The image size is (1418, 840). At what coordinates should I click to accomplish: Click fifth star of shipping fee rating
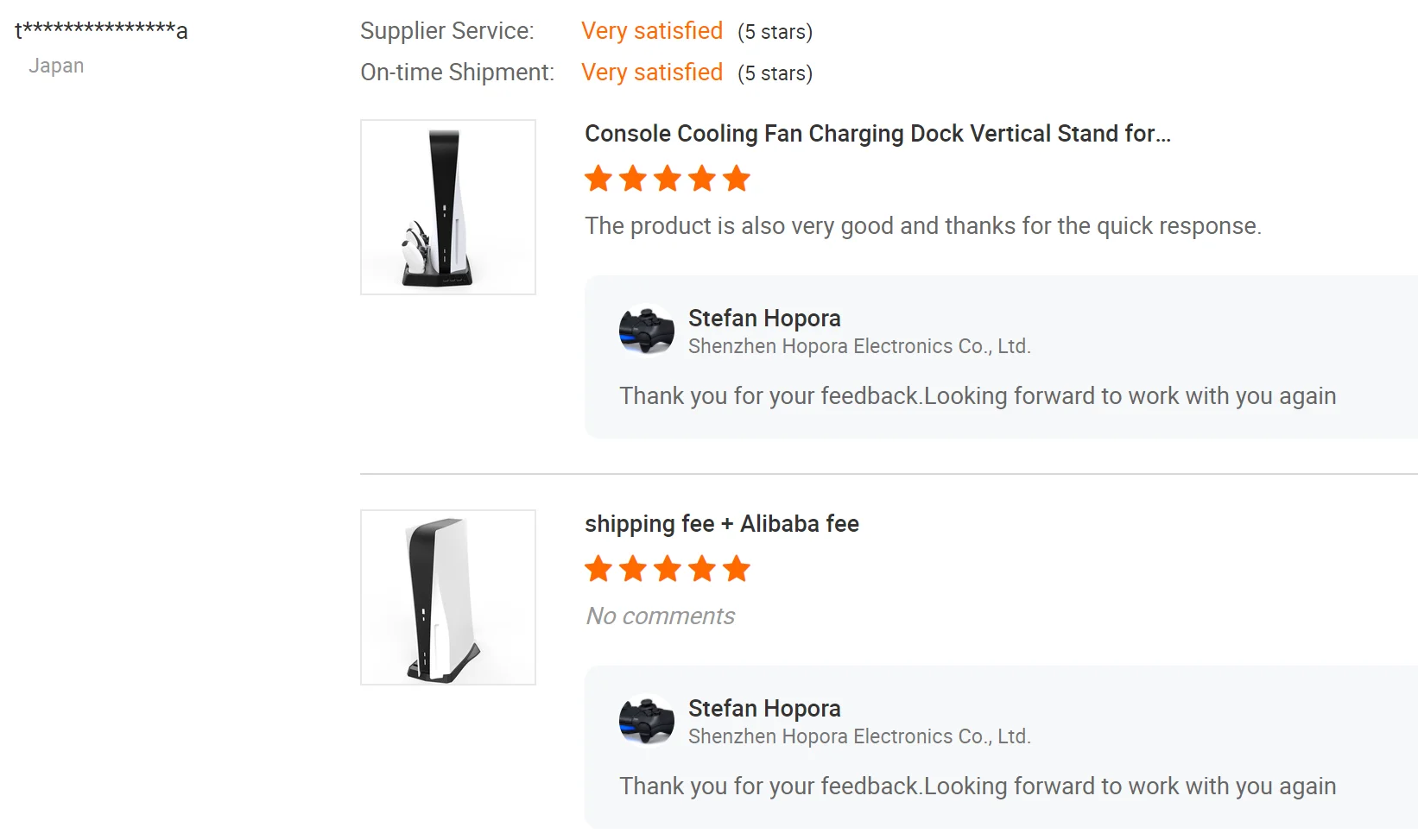(737, 570)
